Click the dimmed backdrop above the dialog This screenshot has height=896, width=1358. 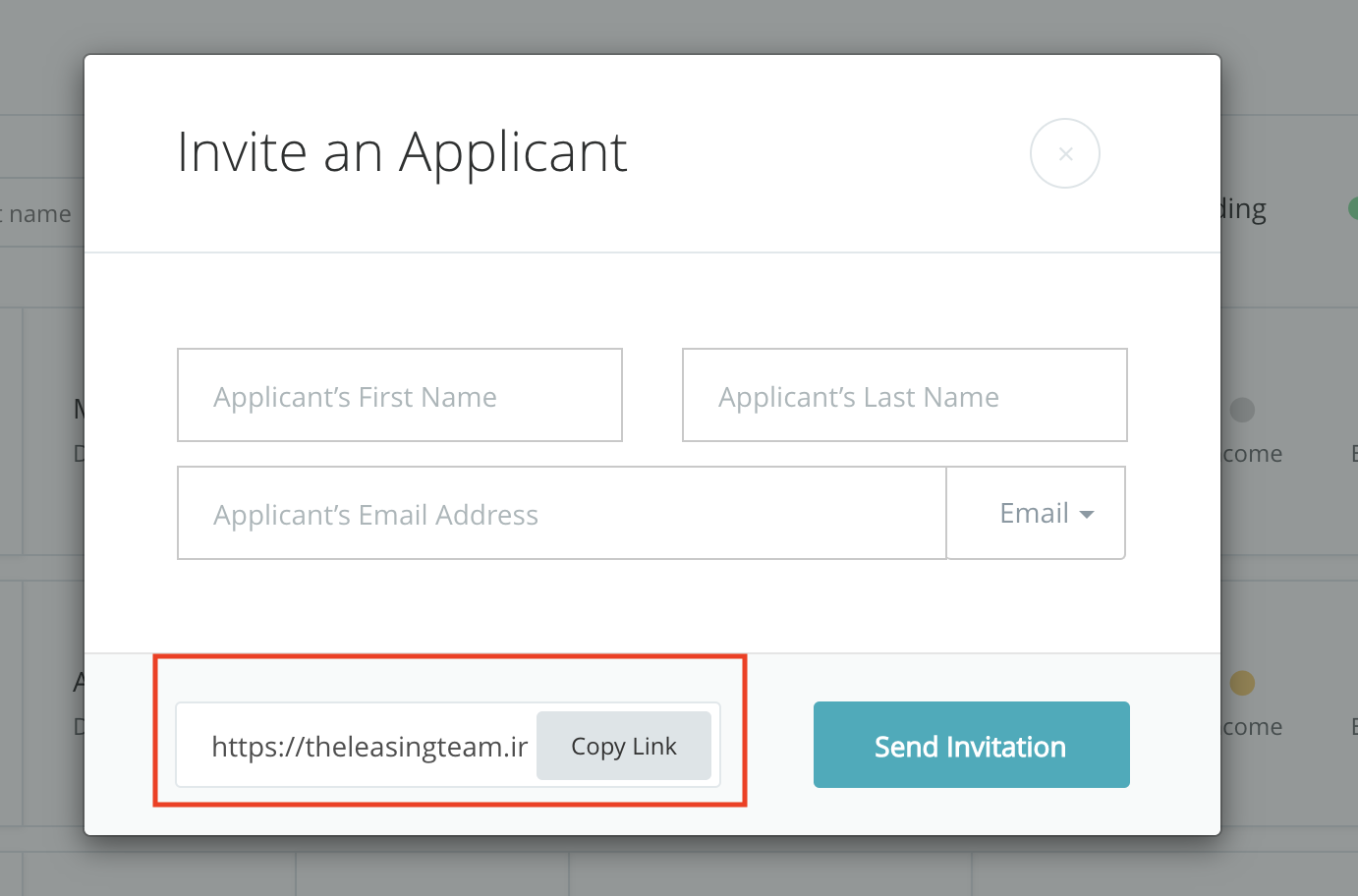tap(649, 26)
